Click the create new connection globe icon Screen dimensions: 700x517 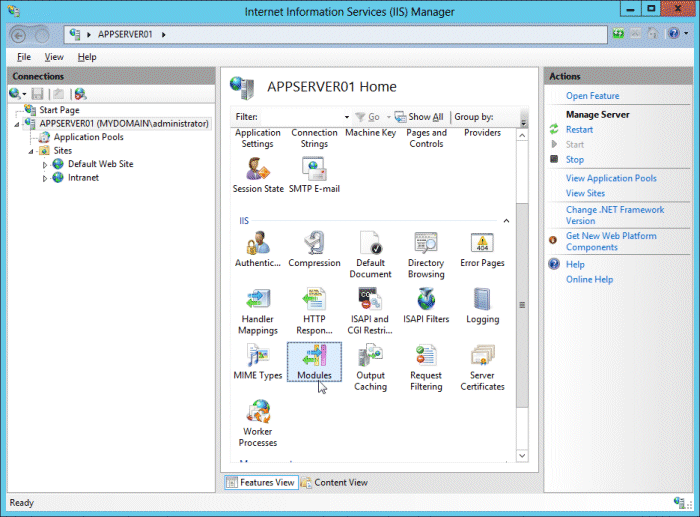click(14, 94)
